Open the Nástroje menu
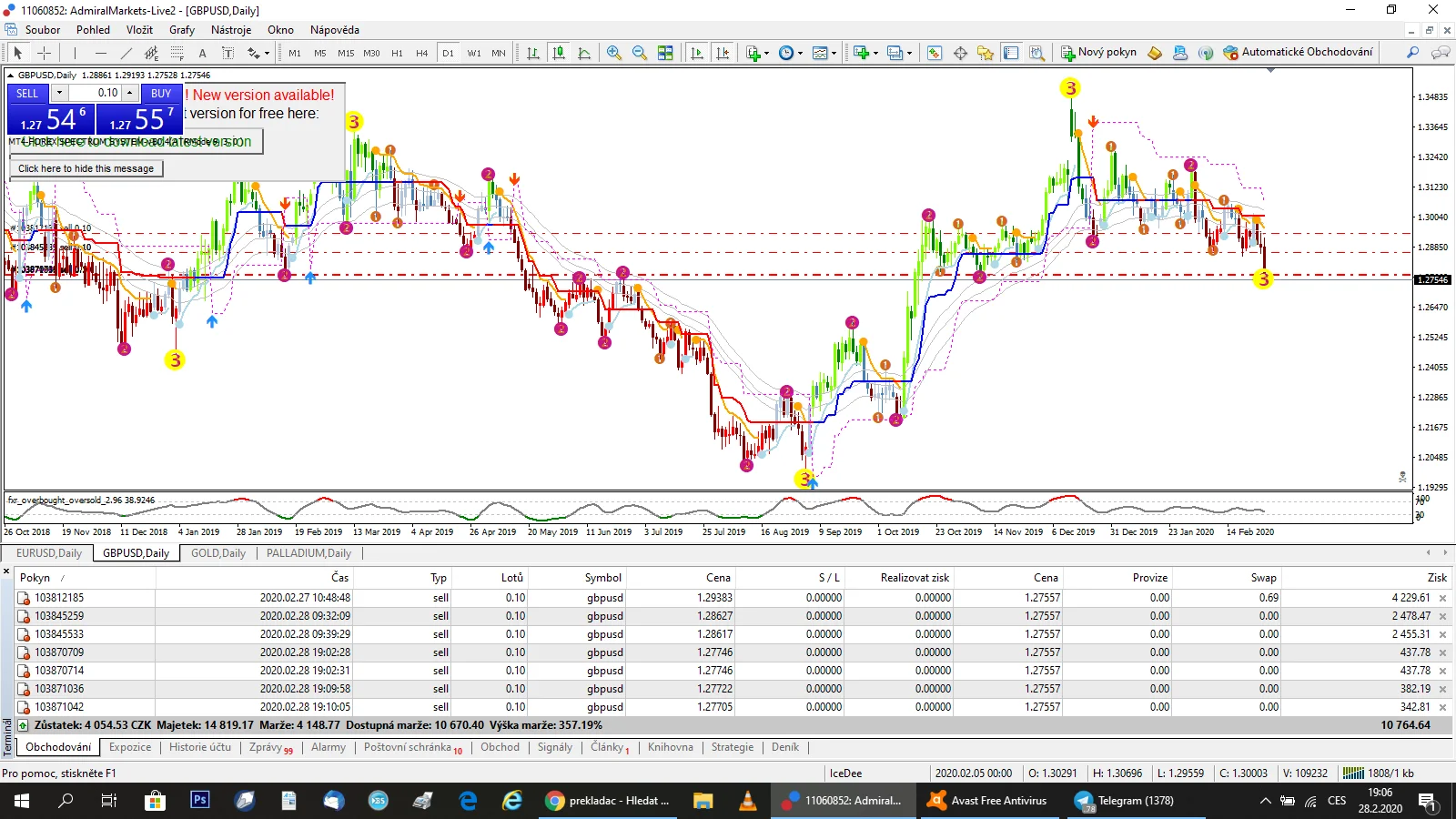1456x819 pixels. coord(231,30)
